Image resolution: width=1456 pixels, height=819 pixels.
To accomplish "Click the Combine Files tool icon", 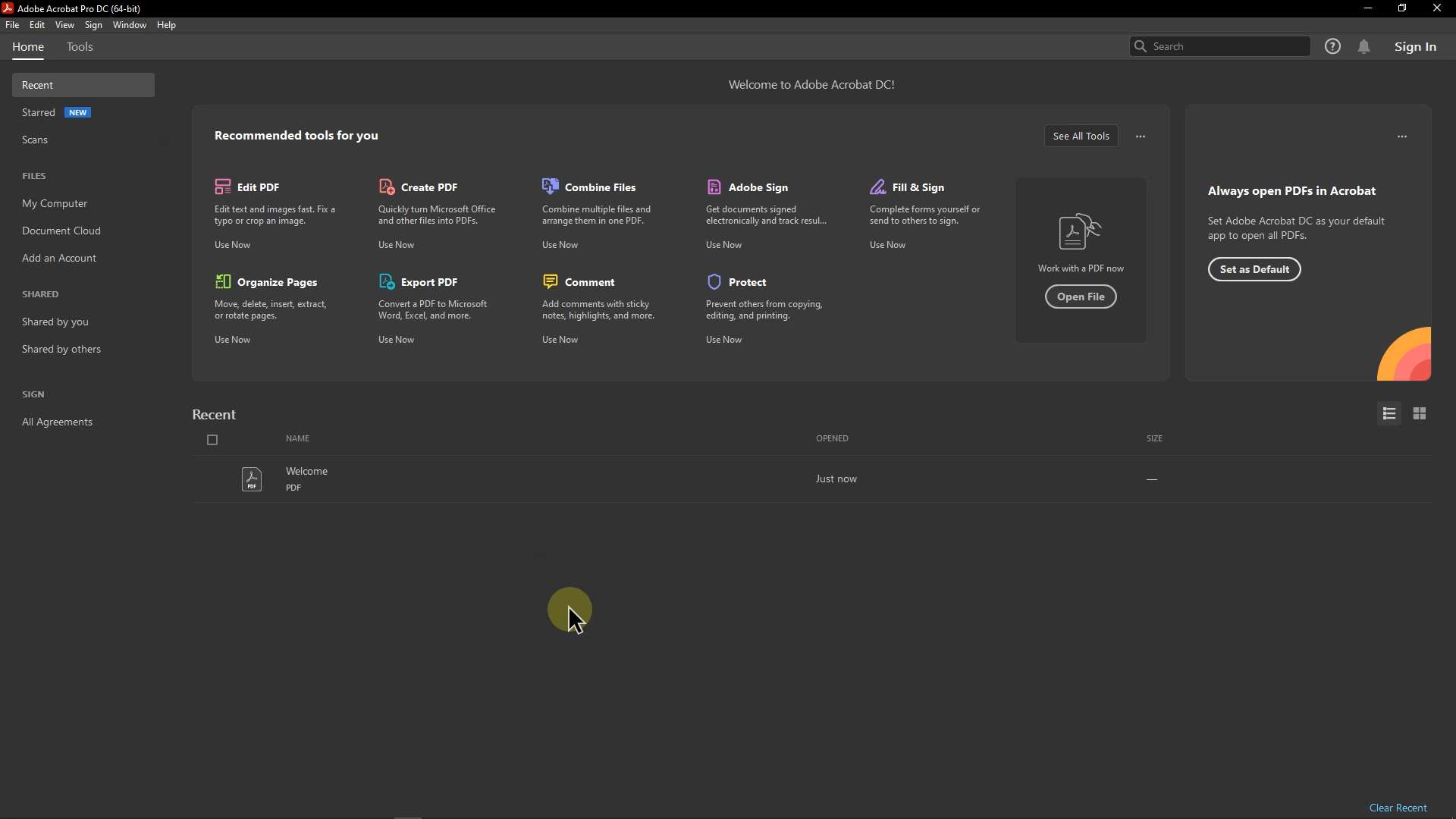I will coord(551,187).
